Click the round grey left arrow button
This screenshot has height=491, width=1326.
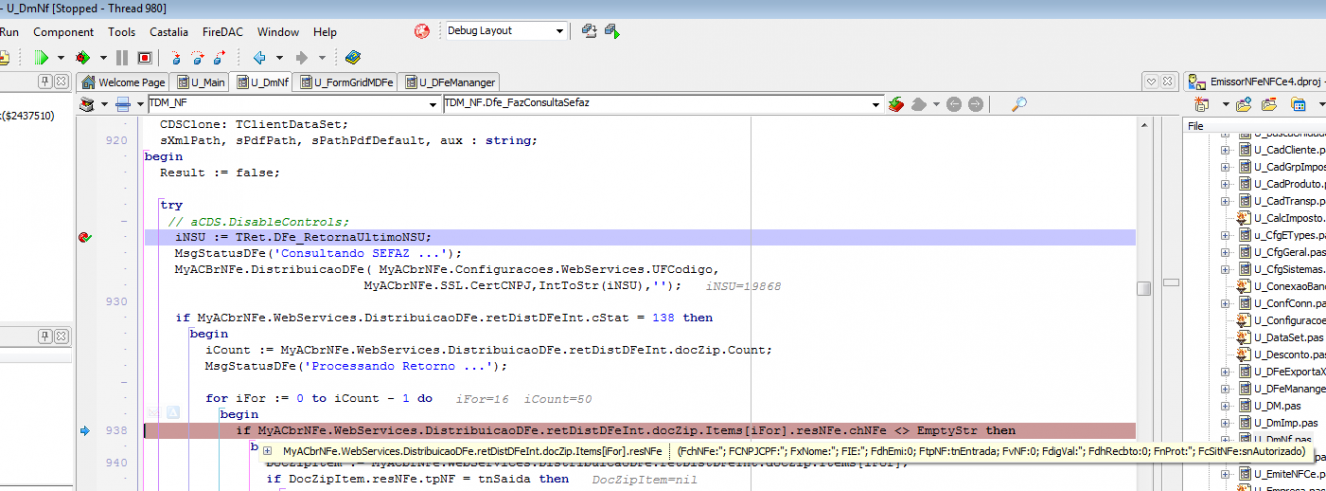tap(954, 104)
